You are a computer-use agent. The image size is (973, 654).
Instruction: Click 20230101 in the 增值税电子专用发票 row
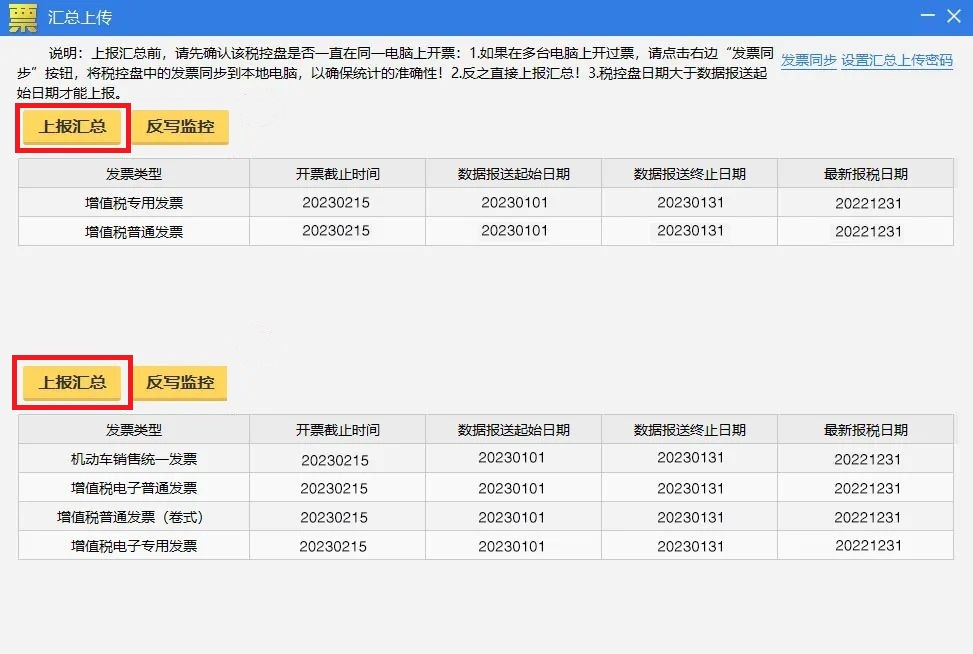(x=511, y=547)
